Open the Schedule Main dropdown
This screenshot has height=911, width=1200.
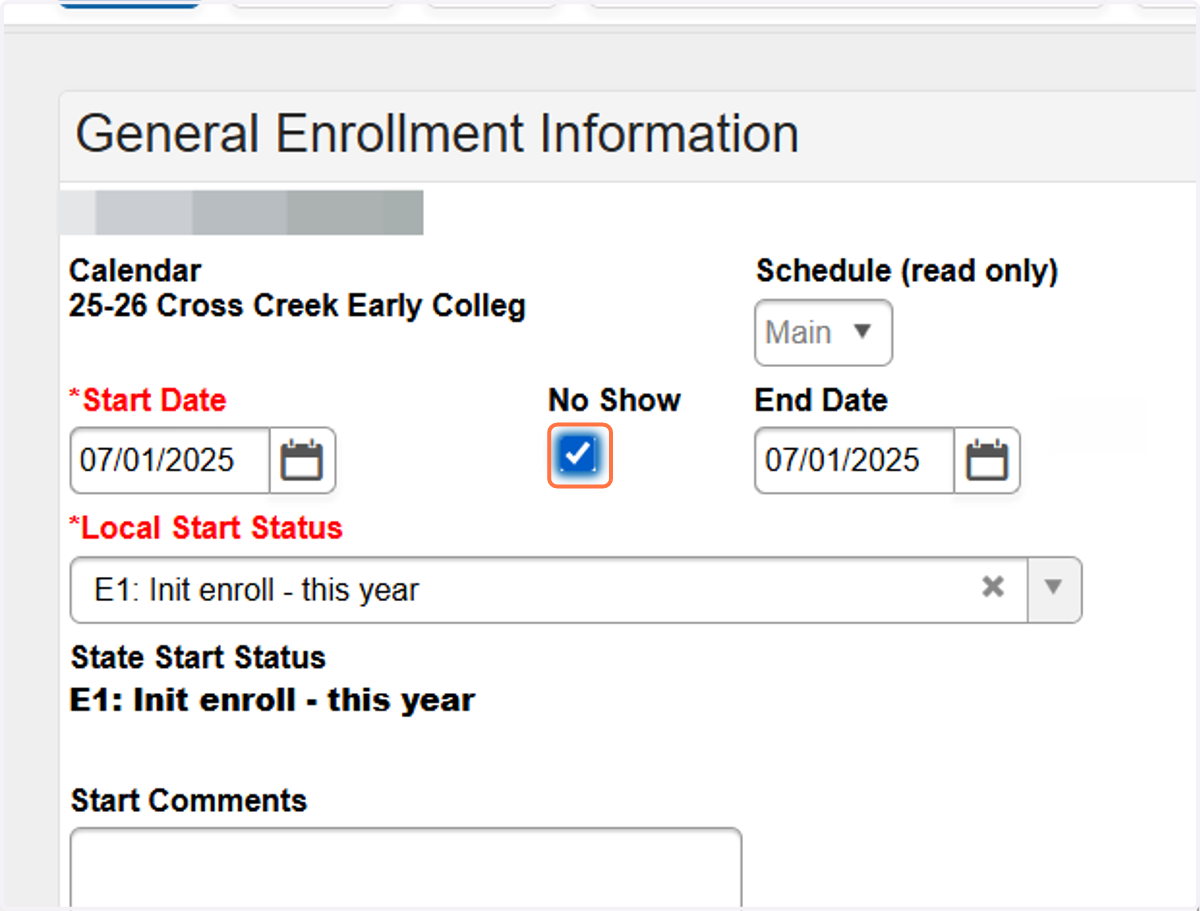point(823,332)
